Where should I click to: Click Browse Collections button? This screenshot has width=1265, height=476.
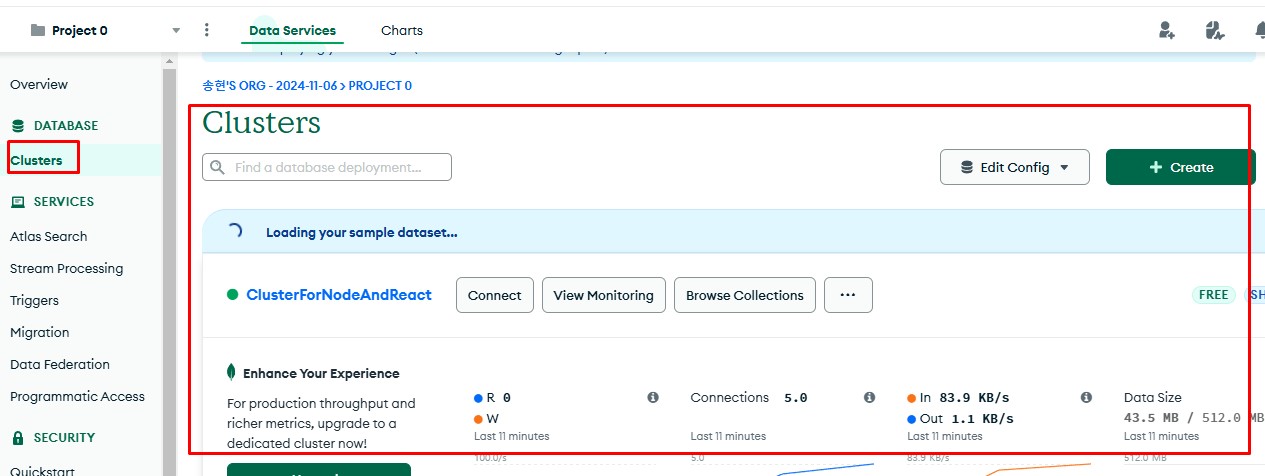(x=745, y=295)
